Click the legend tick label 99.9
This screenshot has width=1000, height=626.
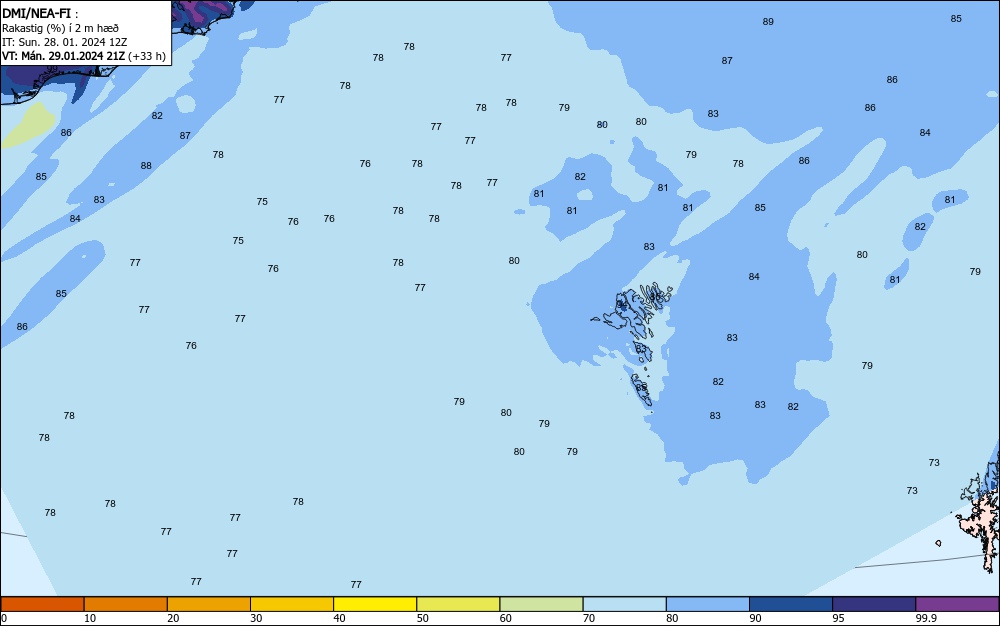pos(925,618)
